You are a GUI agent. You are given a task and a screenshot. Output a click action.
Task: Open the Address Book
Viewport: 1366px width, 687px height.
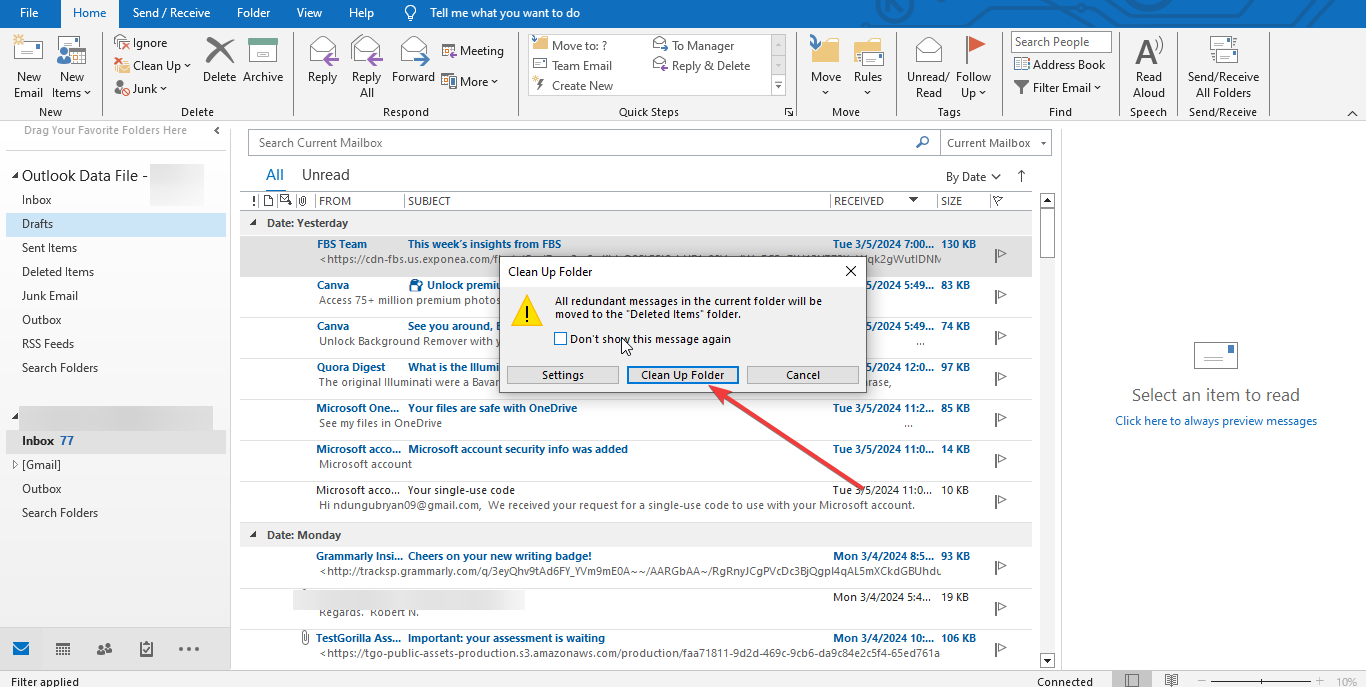coord(1060,64)
